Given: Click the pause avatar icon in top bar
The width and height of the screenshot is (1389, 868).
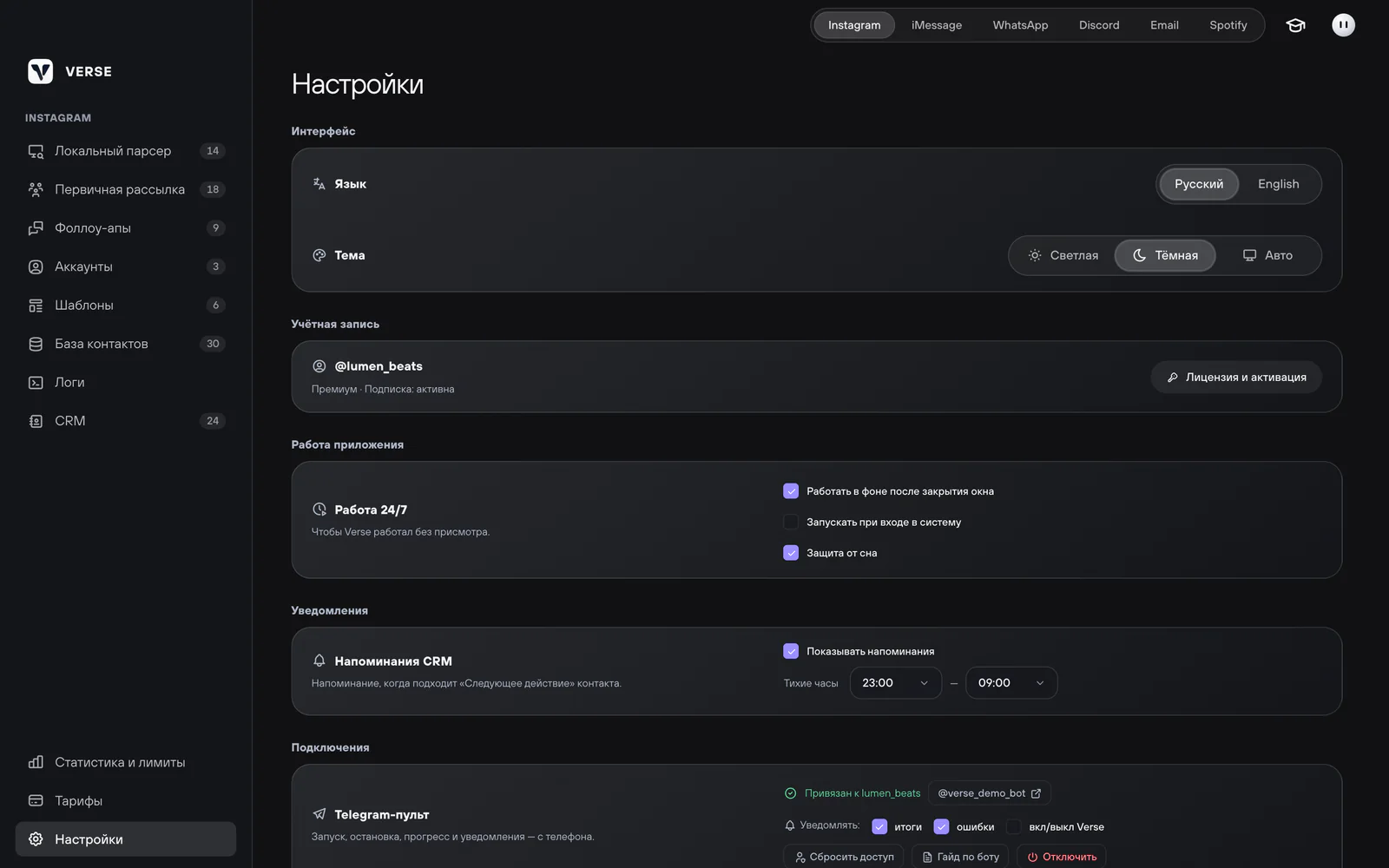Looking at the screenshot, I should (1343, 25).
